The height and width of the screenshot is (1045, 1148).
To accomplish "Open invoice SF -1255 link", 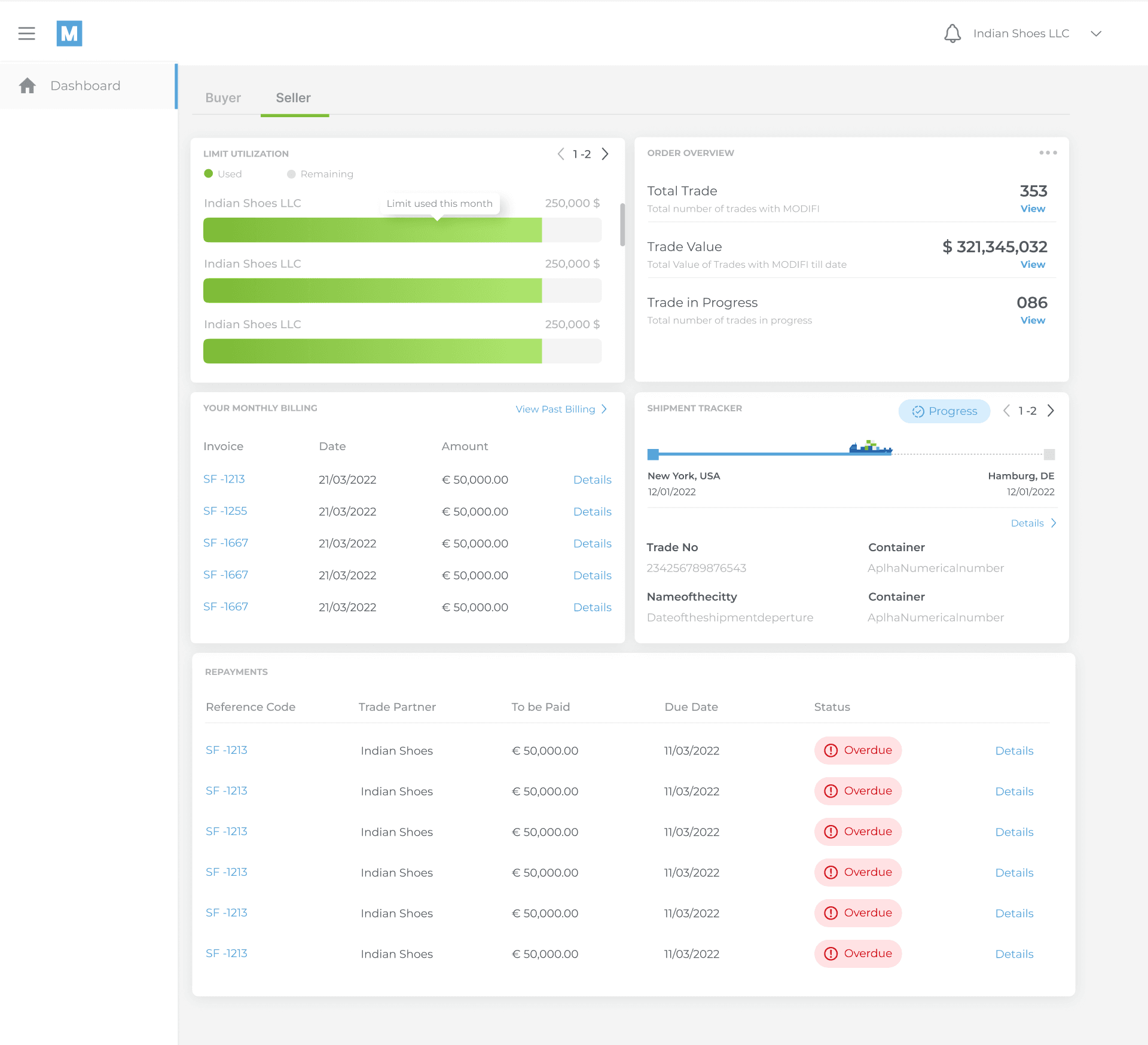I will (x=225, y=511).
